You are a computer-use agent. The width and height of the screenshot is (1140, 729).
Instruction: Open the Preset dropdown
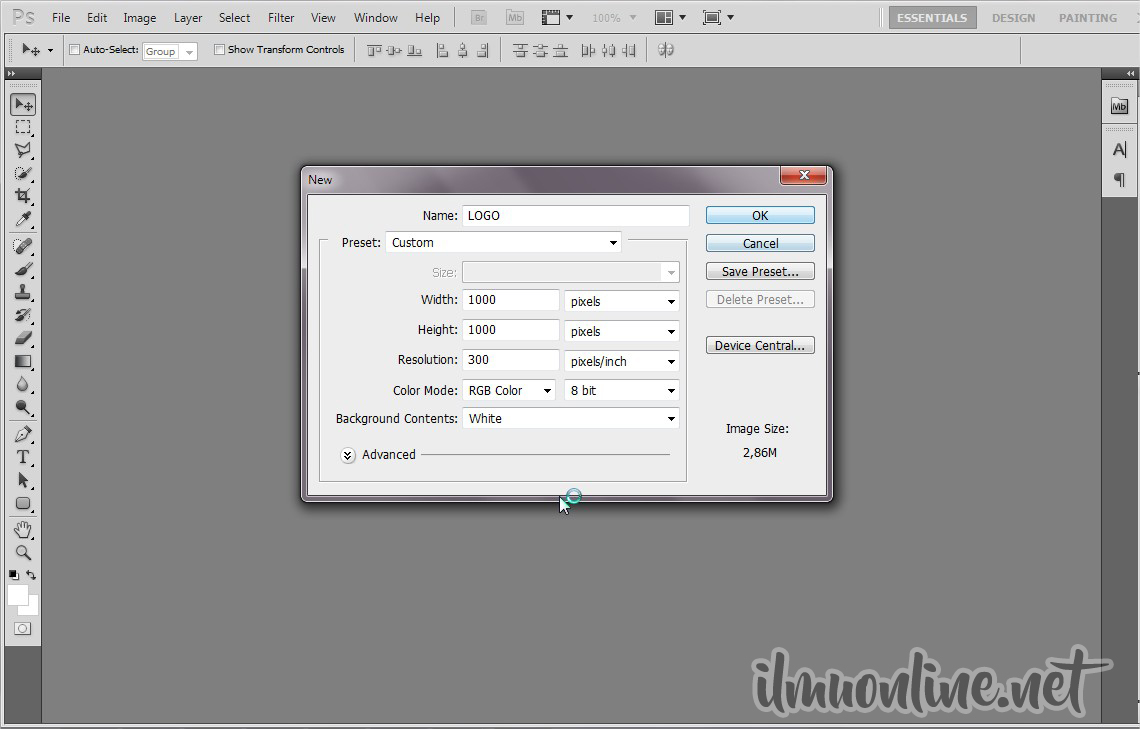(x=503, y=243)
